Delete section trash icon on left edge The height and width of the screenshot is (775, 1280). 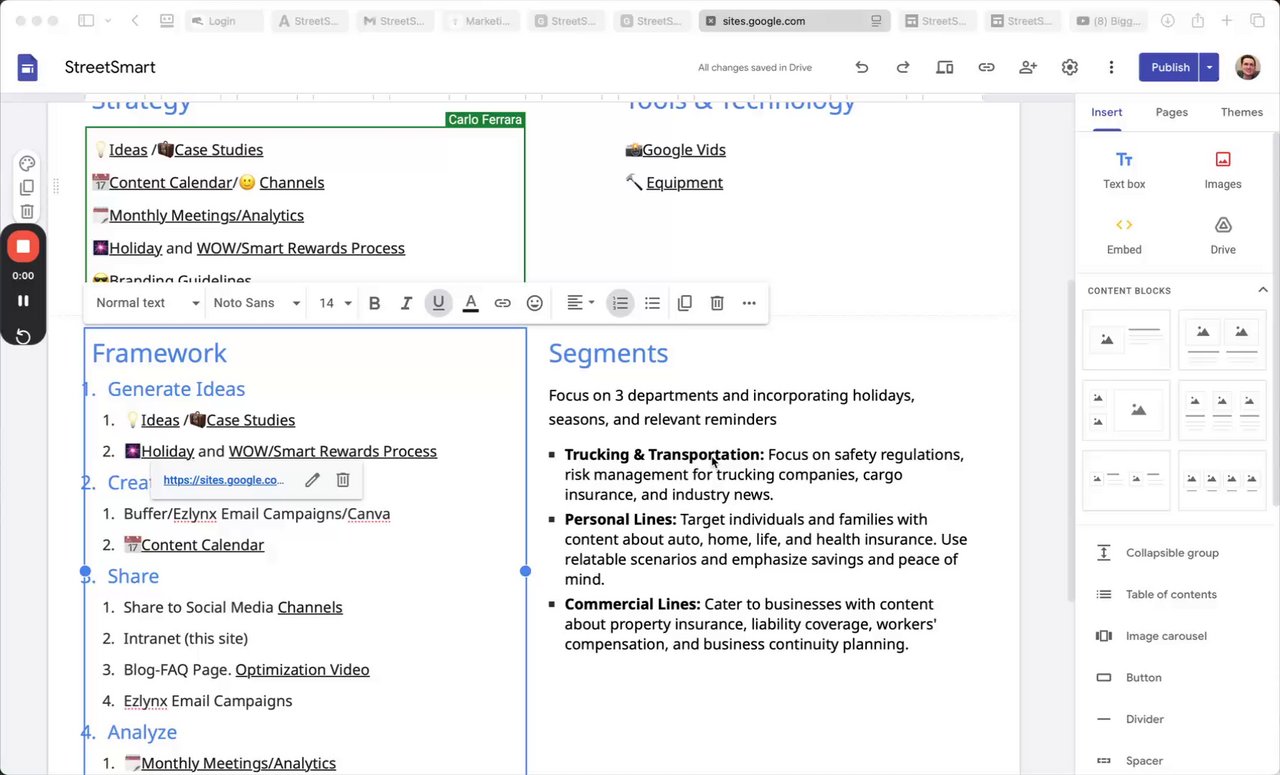(x=27, y=211)
